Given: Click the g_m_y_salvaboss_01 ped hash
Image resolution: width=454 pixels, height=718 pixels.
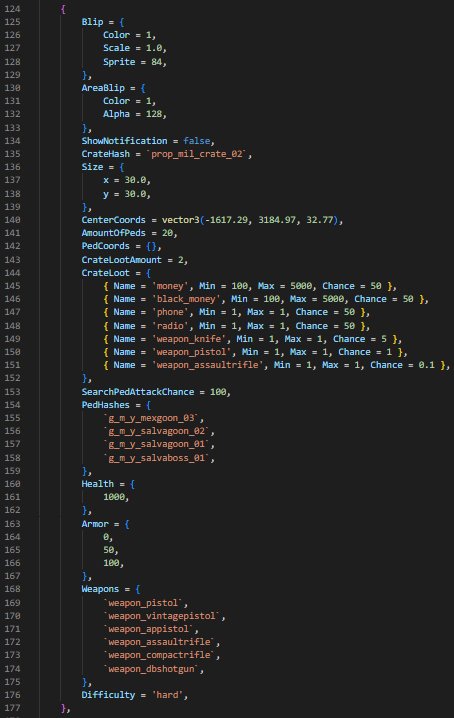Looking at the screenshot, I should [x=157, y=457].
